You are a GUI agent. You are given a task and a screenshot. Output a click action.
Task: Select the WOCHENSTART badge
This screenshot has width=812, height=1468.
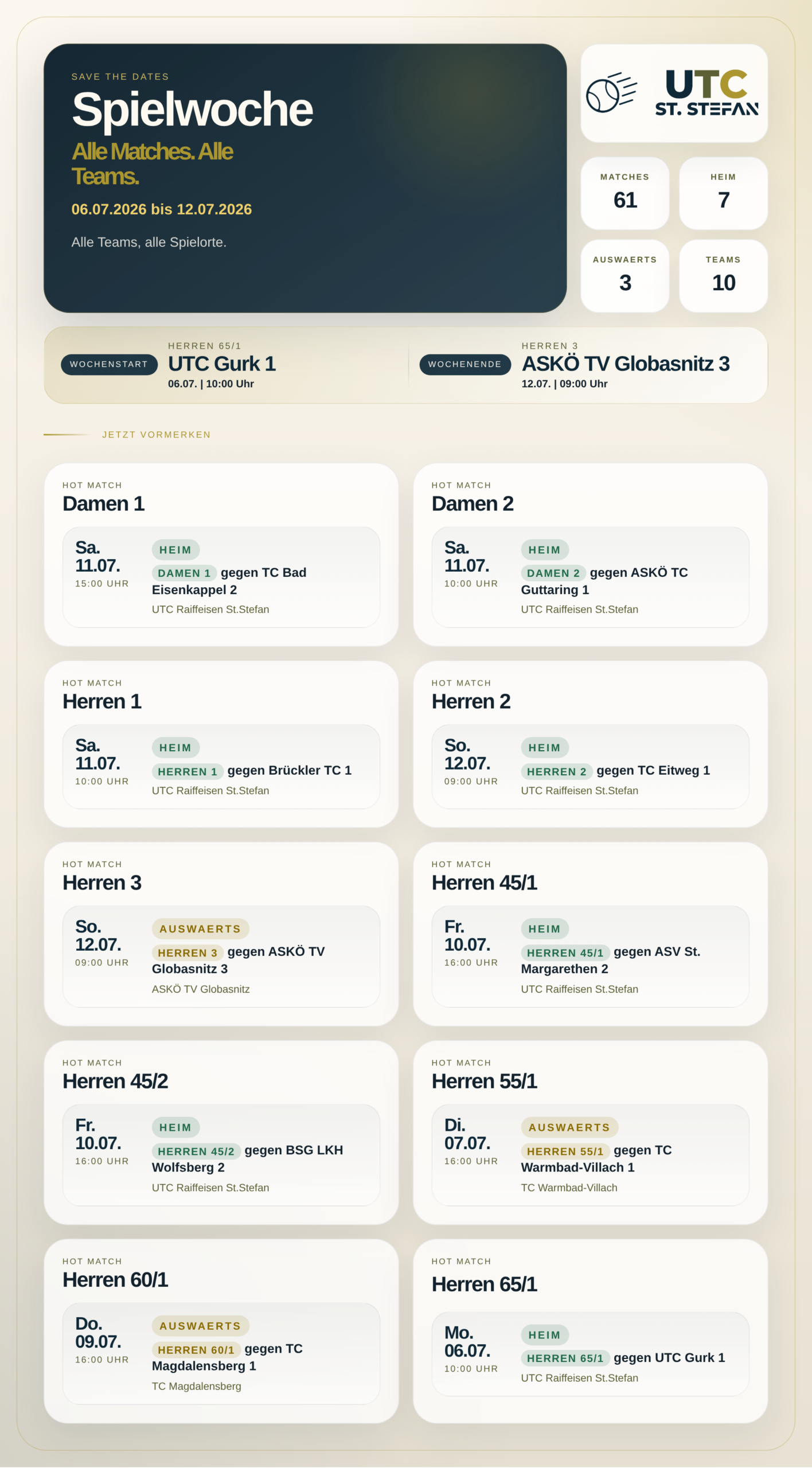(109, 364)
